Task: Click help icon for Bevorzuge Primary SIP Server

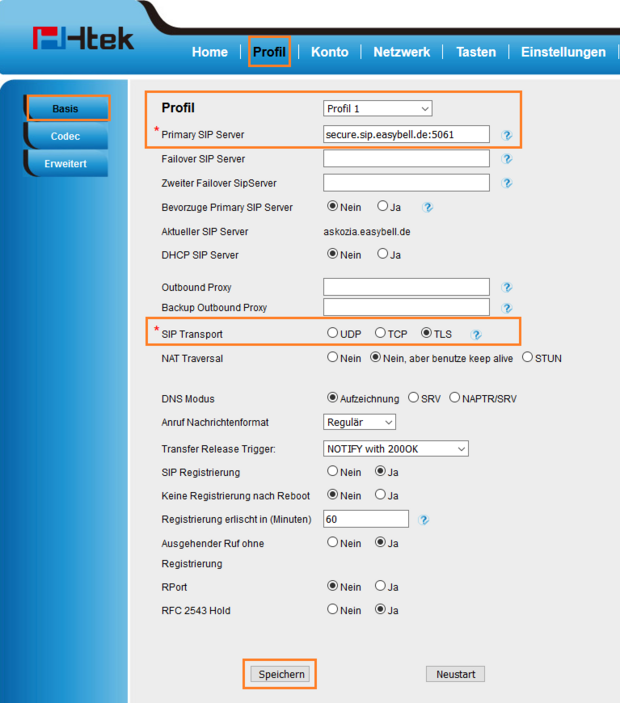Action: click(x=428, y=207)
